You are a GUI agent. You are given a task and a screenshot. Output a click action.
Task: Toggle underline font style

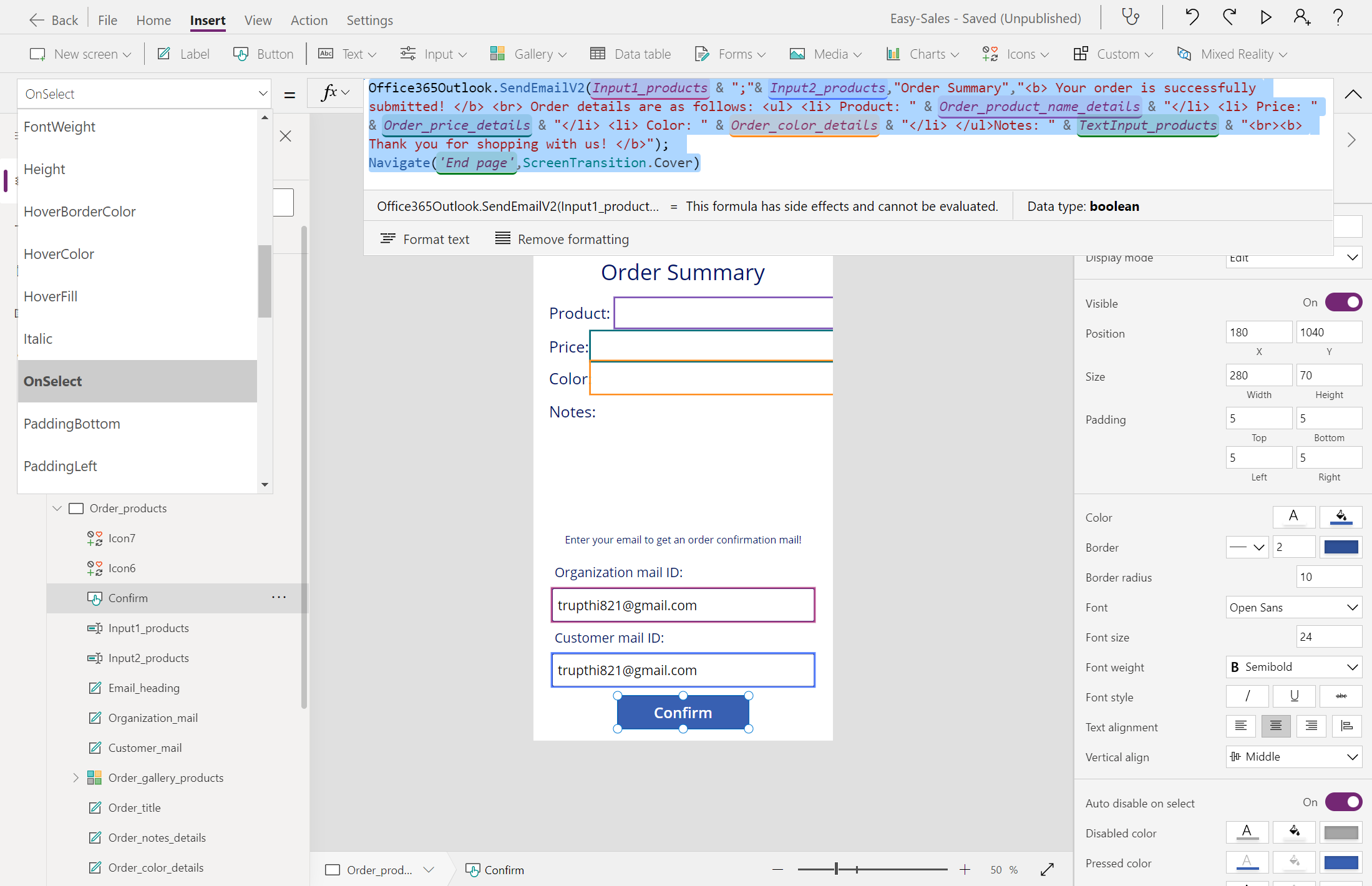click(x=1294, y=696)
